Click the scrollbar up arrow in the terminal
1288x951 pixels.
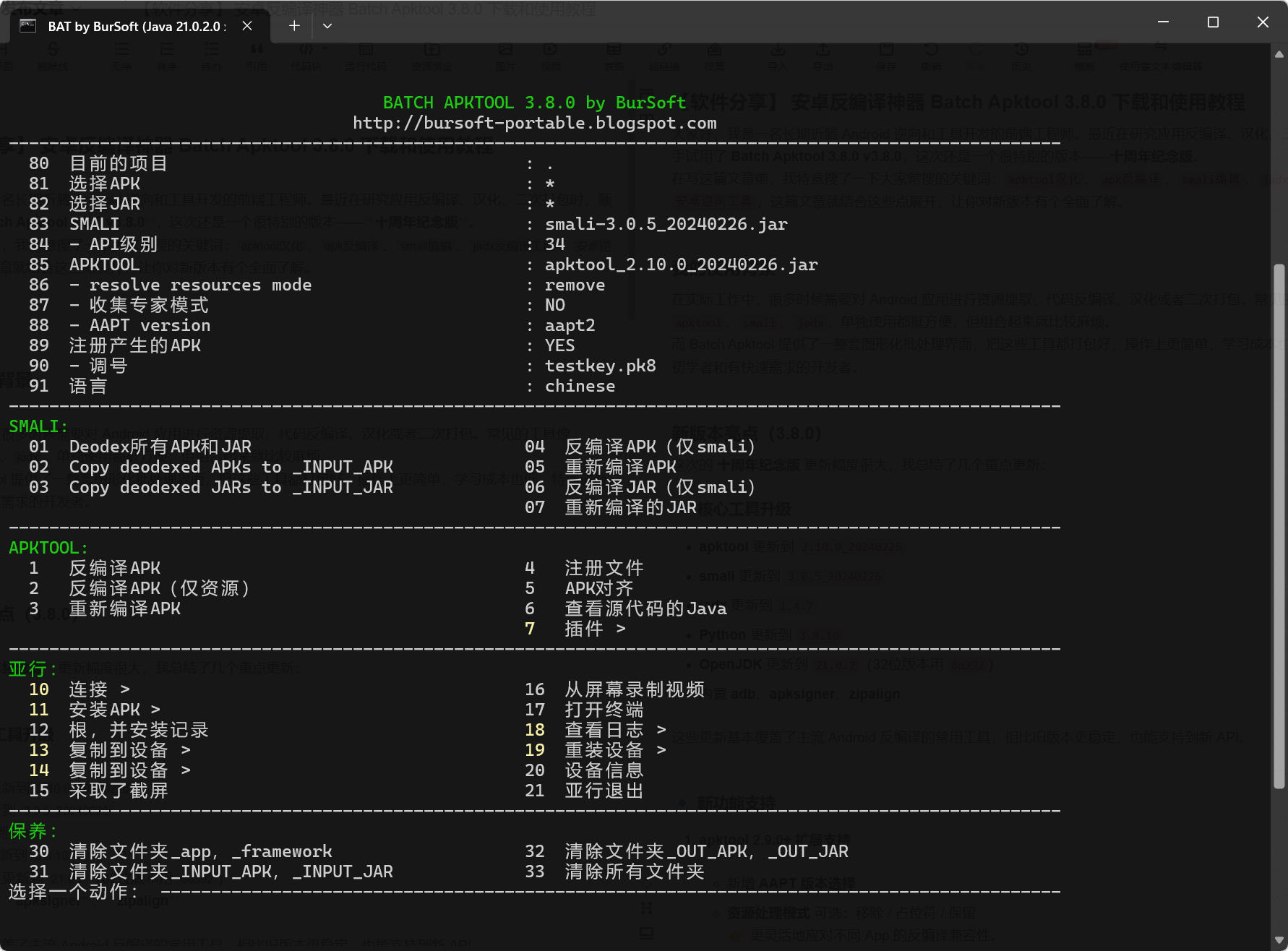click(1279, 54)
